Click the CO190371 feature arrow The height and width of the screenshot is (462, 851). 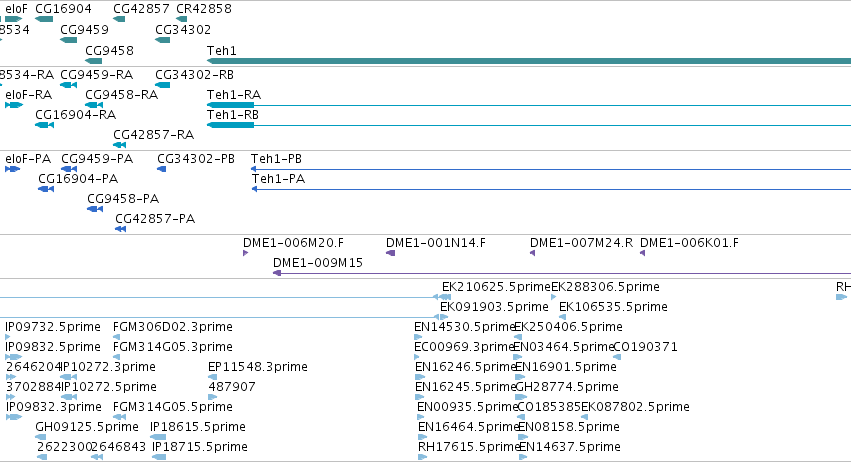click(x=617, y=357)
